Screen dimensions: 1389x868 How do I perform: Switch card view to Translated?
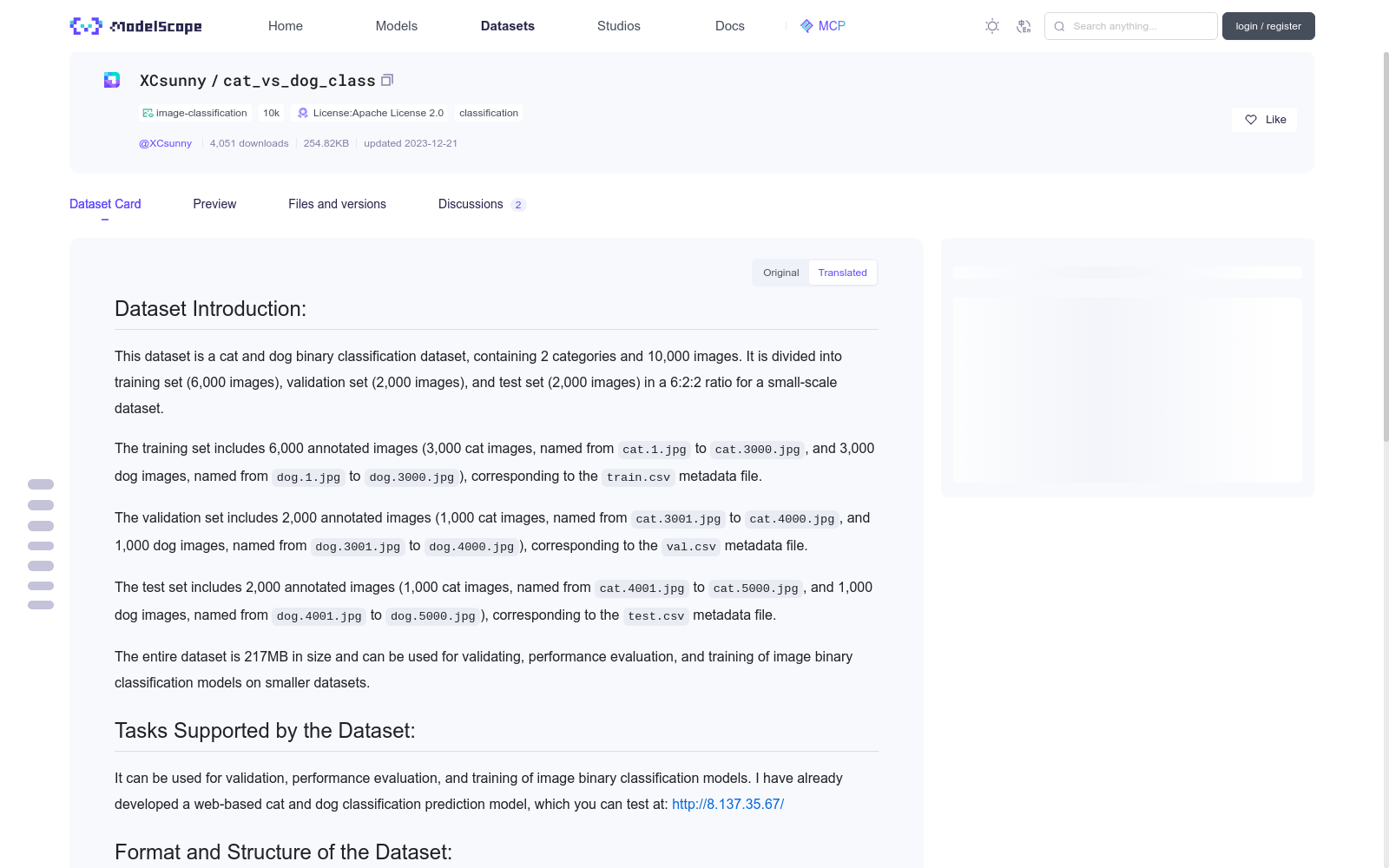(x=842, y=273)
